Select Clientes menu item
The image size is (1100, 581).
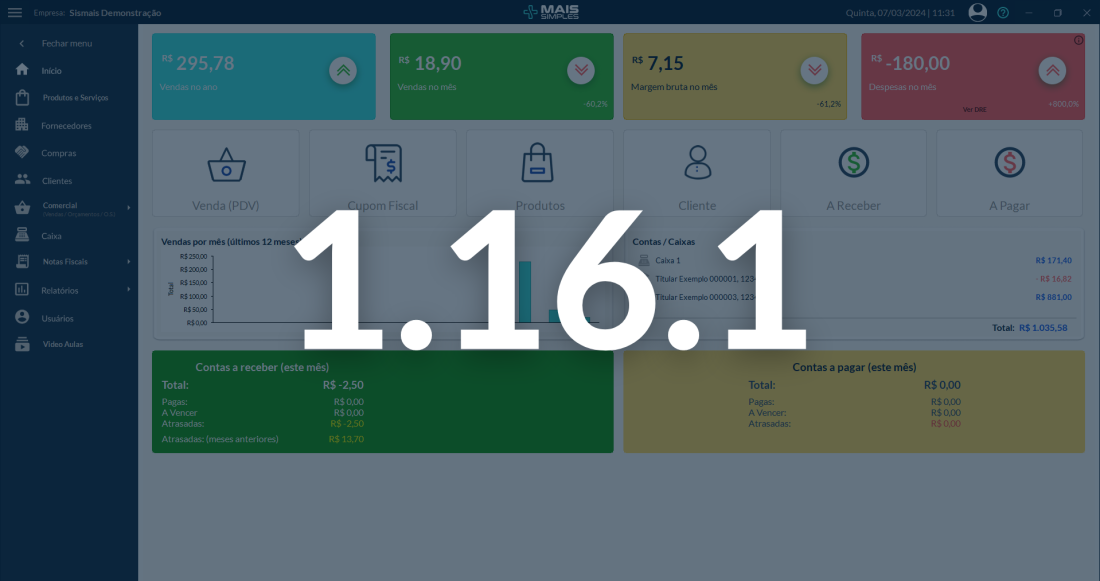tap(57, 181)
